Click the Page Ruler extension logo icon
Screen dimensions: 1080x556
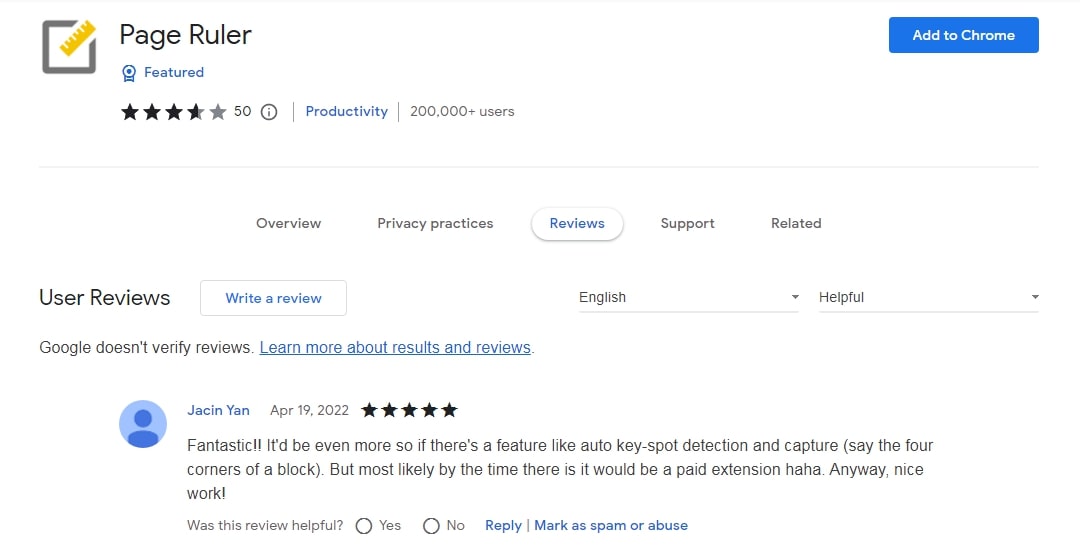coord(69,47)
